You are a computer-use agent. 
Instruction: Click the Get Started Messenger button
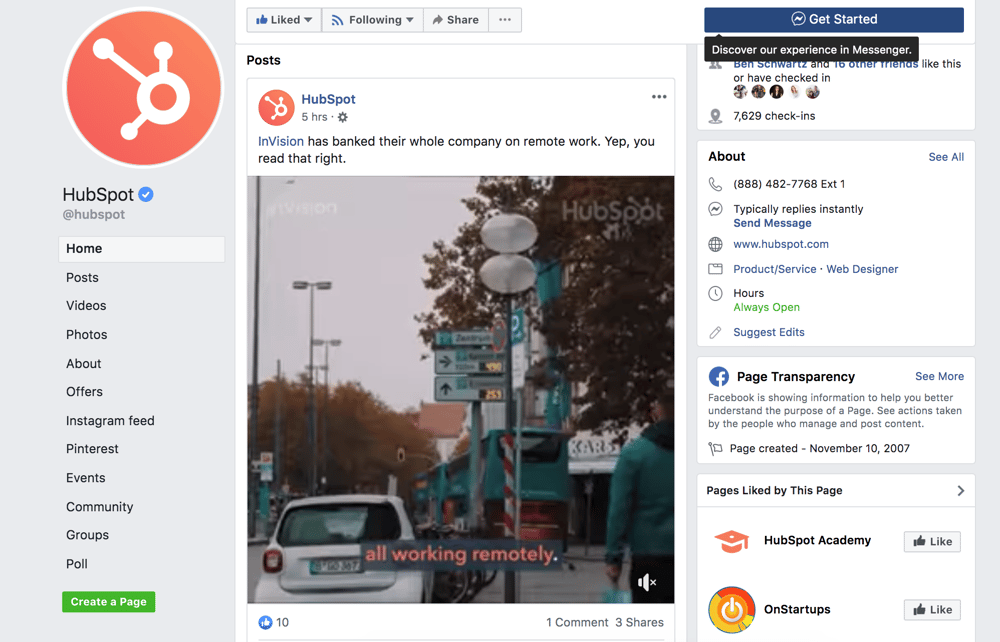click(x=834, y=20)
